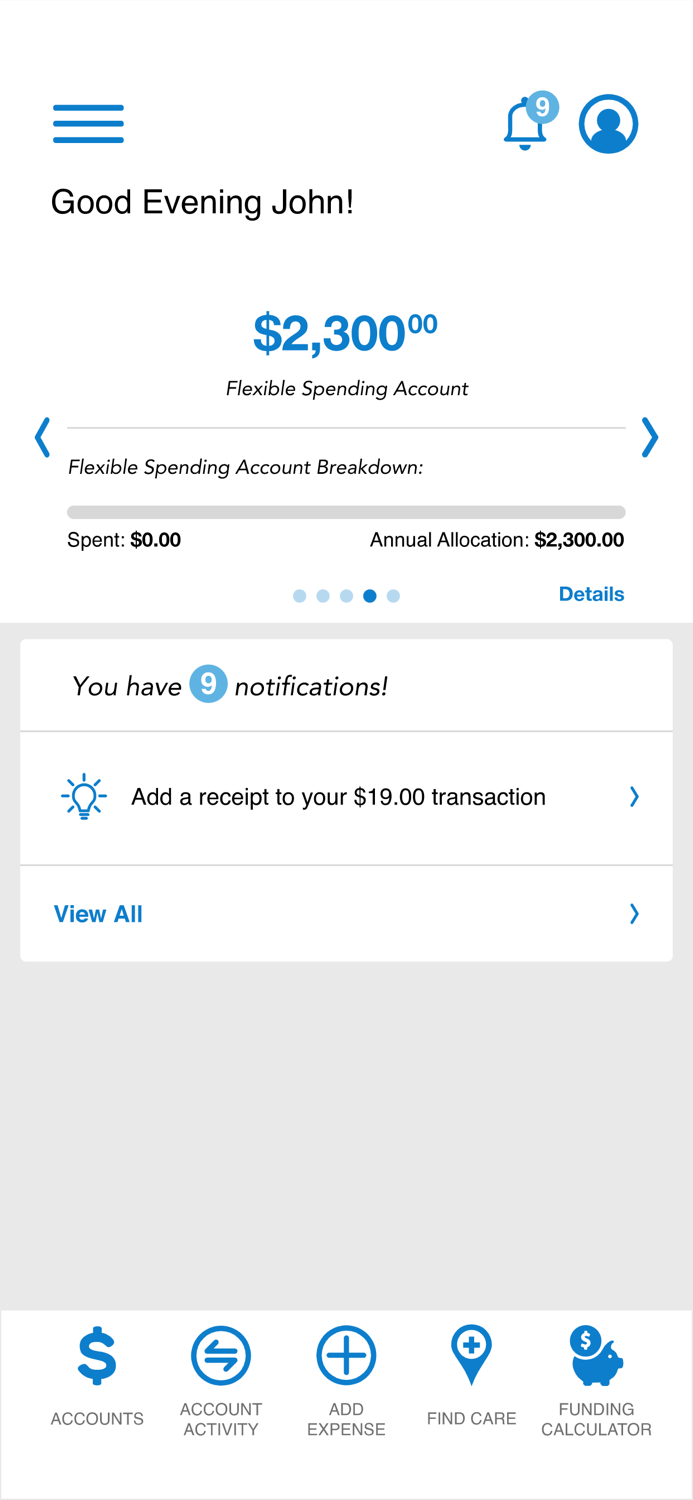The image size is (693, 1500).
Task: Open the Flexible Spending Account Details link
Action: coord(591,594)
